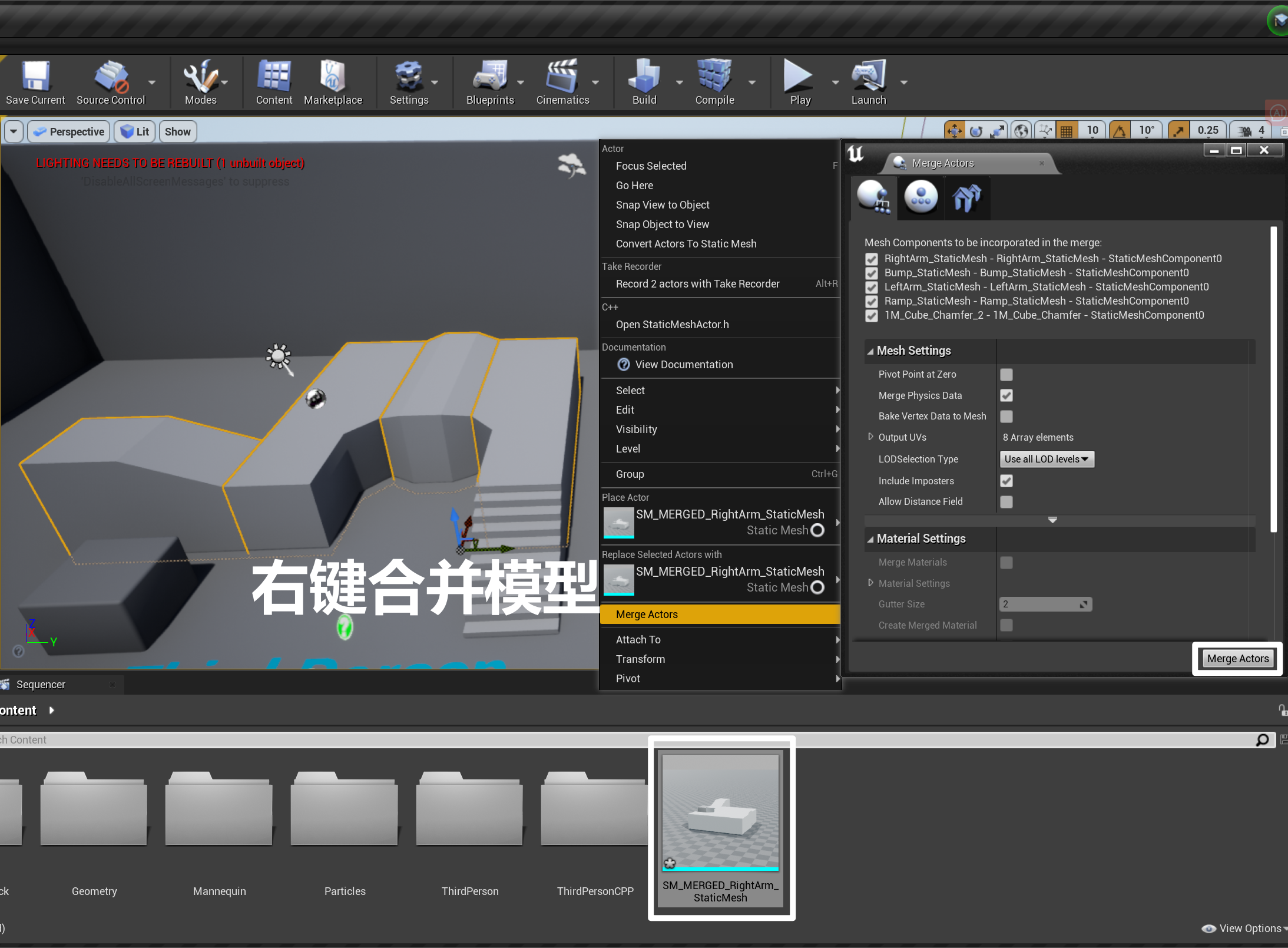Screen dimensions: 1288x948
Task: Click the Lit view mode button
Action: (135, 131)
